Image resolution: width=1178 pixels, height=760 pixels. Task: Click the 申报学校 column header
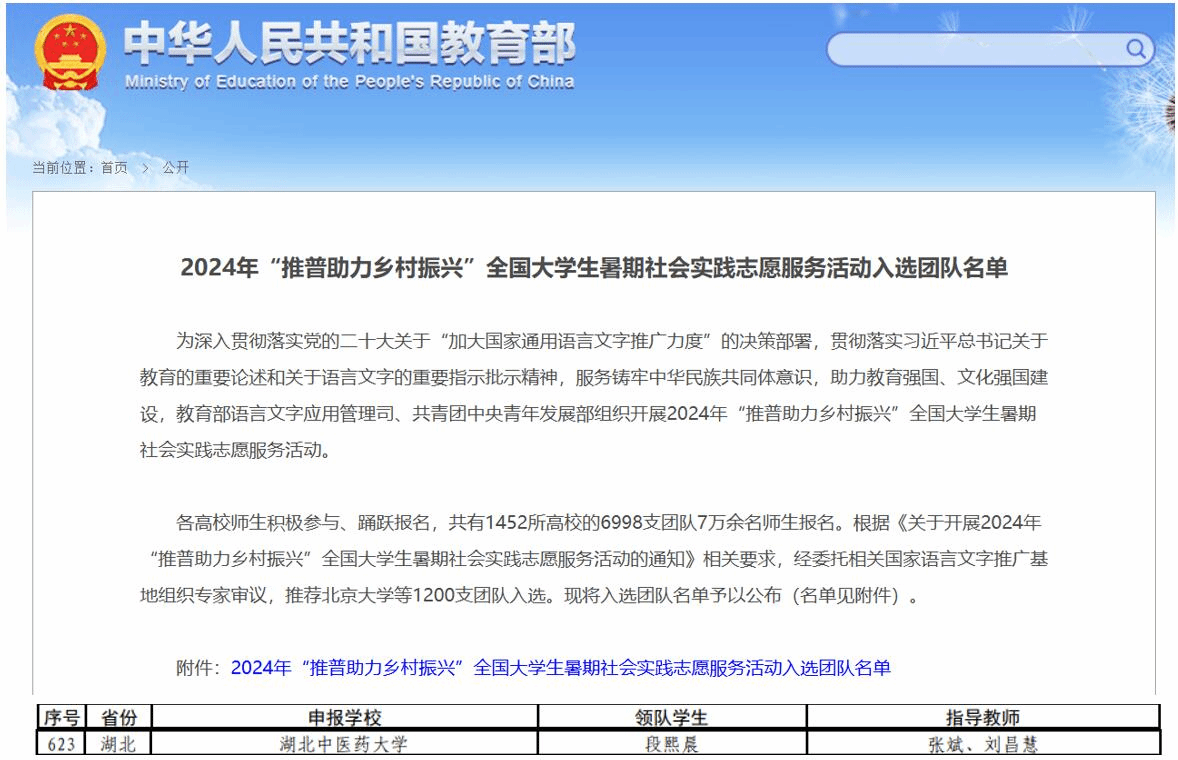344,717
